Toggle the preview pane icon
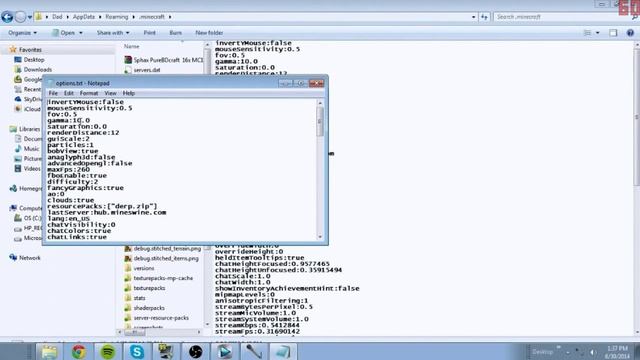This screenshot has width=640, height=360. 613,33
